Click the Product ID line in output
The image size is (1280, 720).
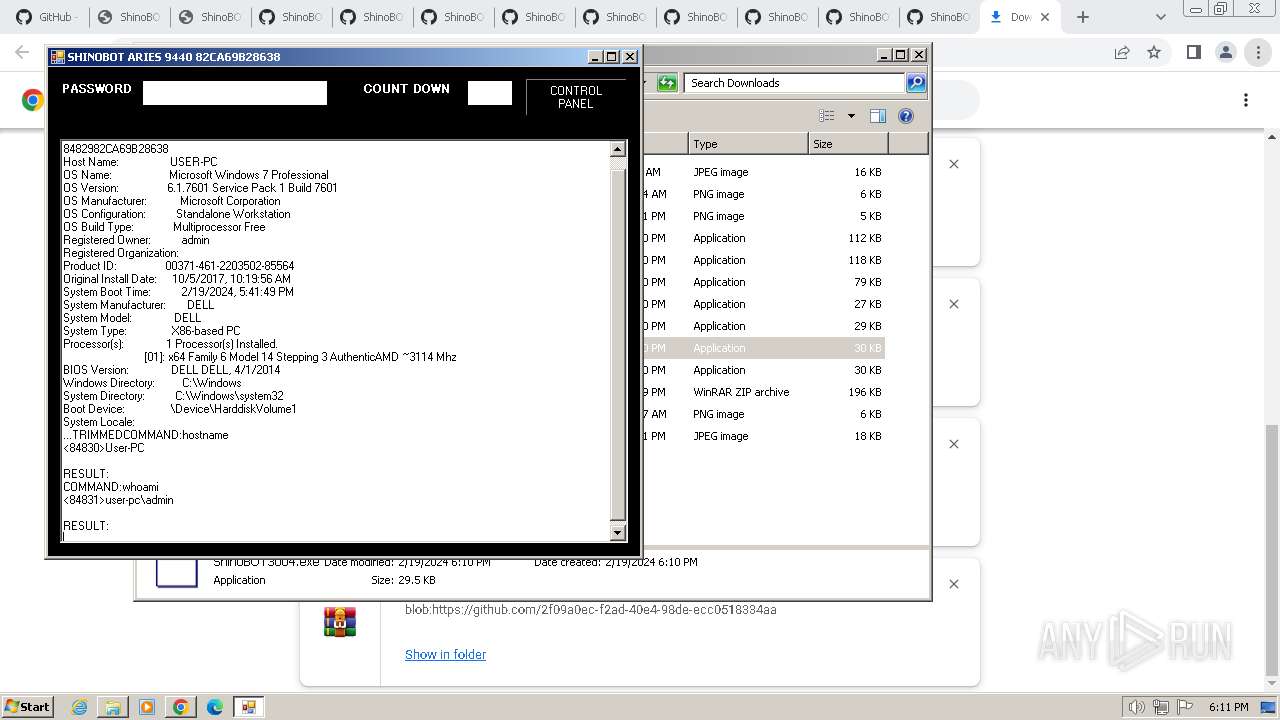[179, 266]
